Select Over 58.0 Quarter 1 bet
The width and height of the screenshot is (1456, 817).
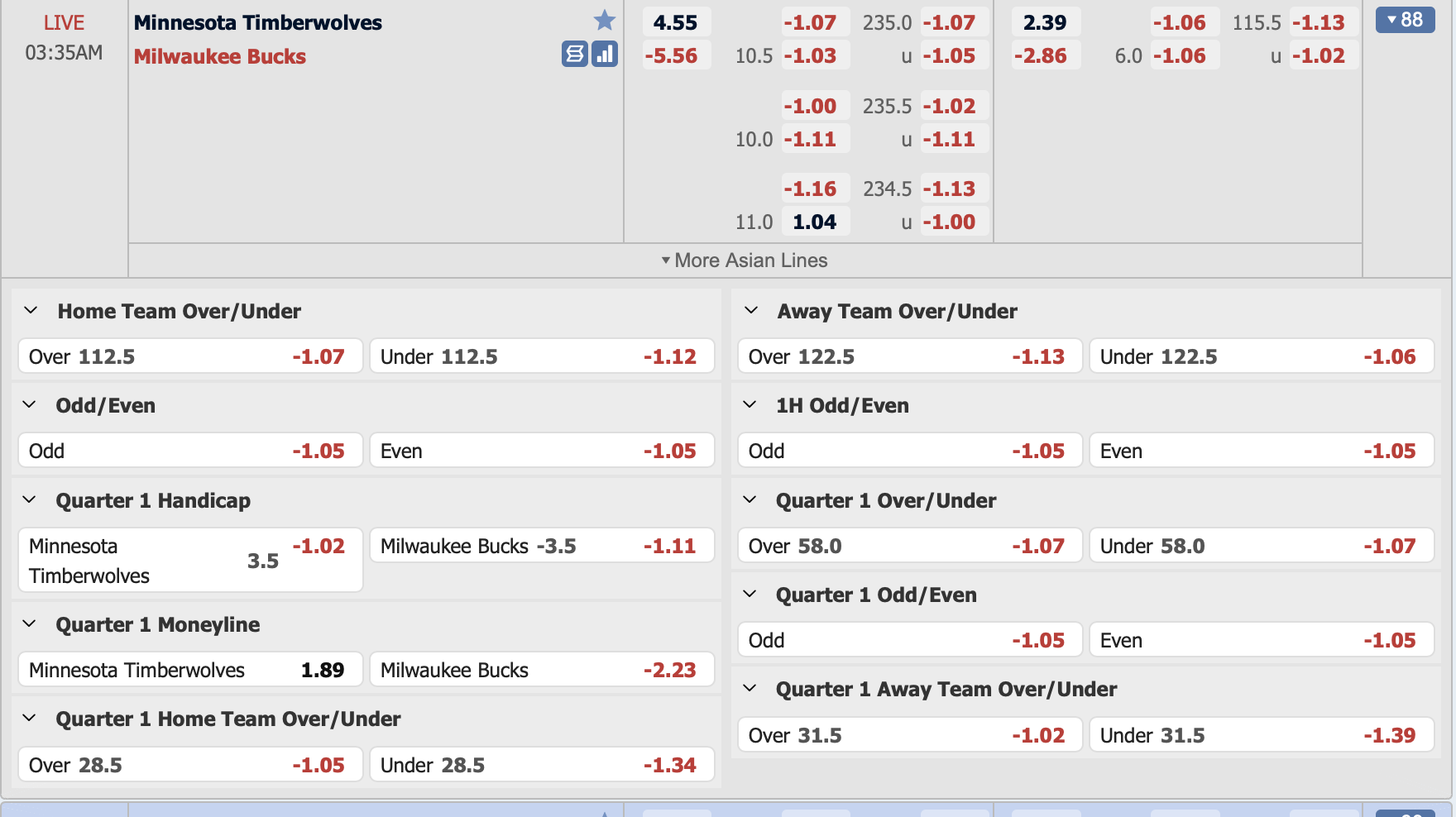coord(909,546)
